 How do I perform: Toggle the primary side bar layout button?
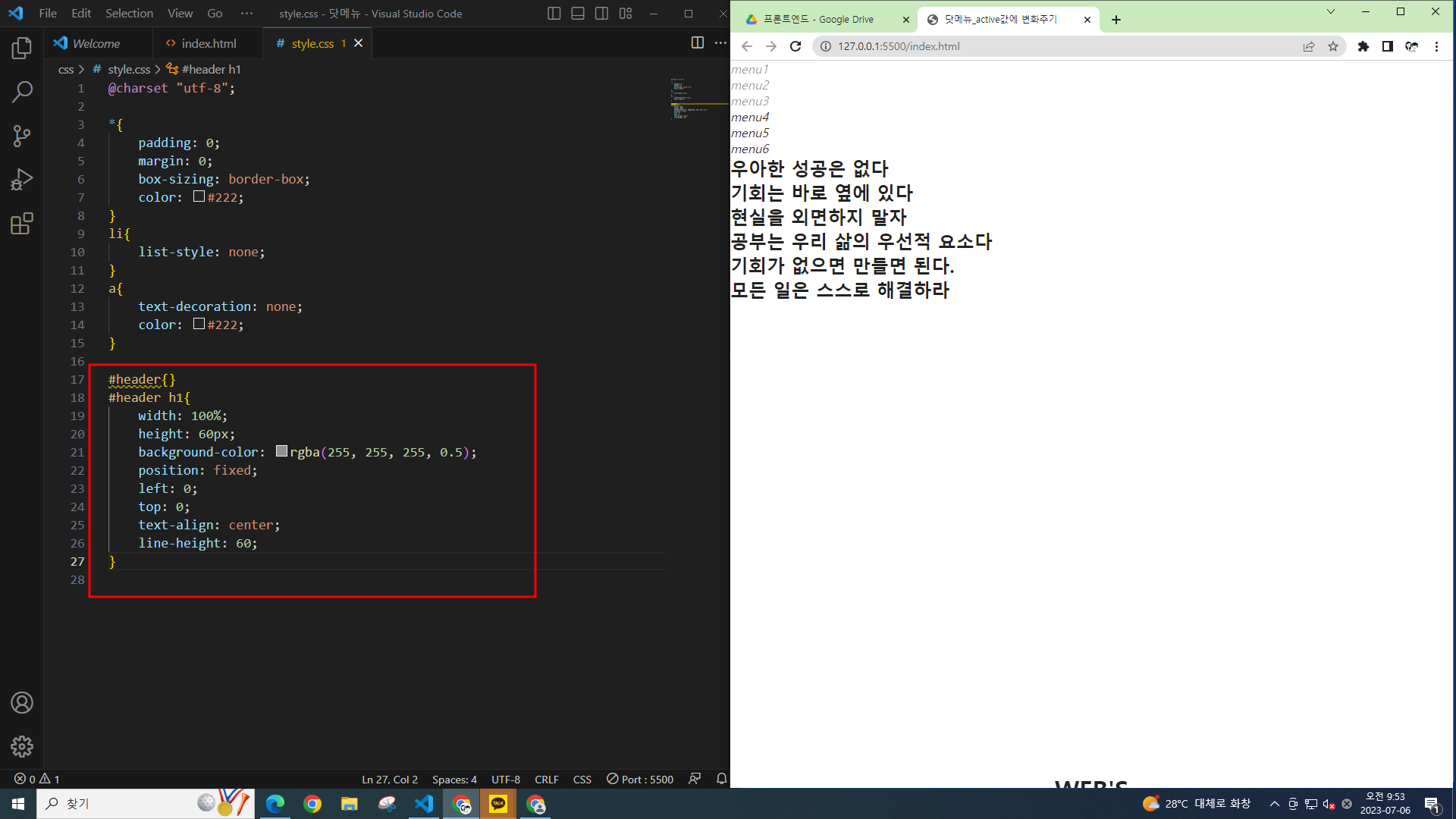(x=554, y=14)
